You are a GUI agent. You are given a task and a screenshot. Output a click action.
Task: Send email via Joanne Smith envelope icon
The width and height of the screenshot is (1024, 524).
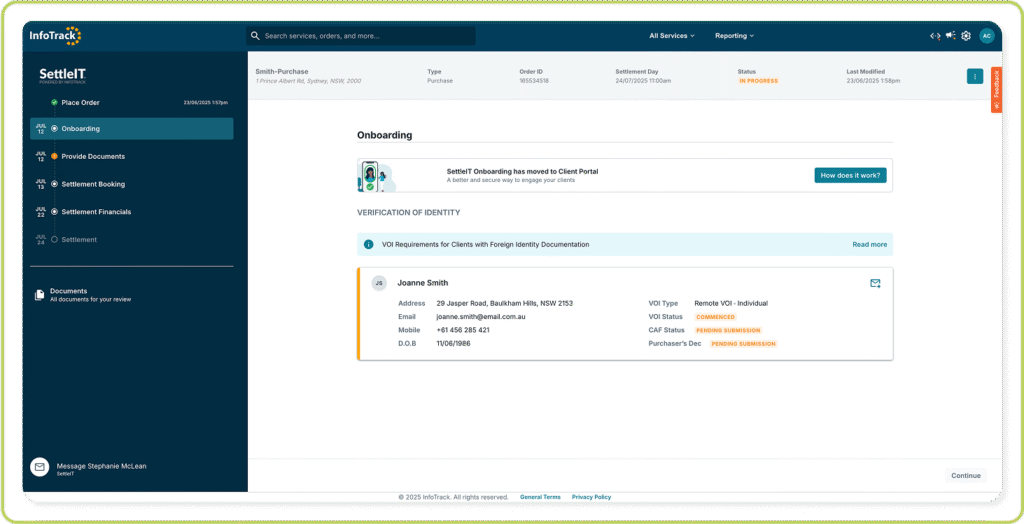(x=875, y=283)
